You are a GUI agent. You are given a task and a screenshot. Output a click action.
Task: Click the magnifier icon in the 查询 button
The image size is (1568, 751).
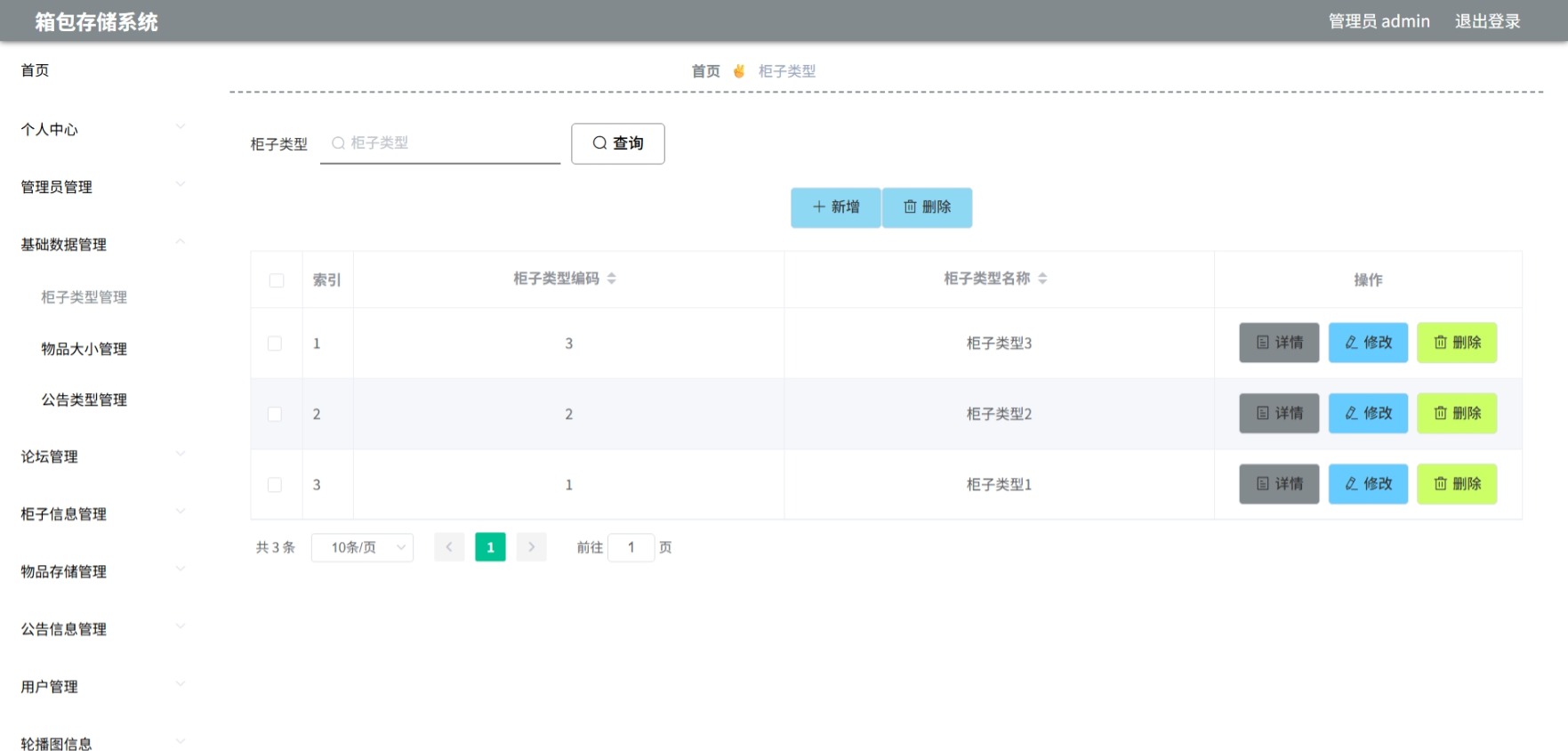coord(599,143)
